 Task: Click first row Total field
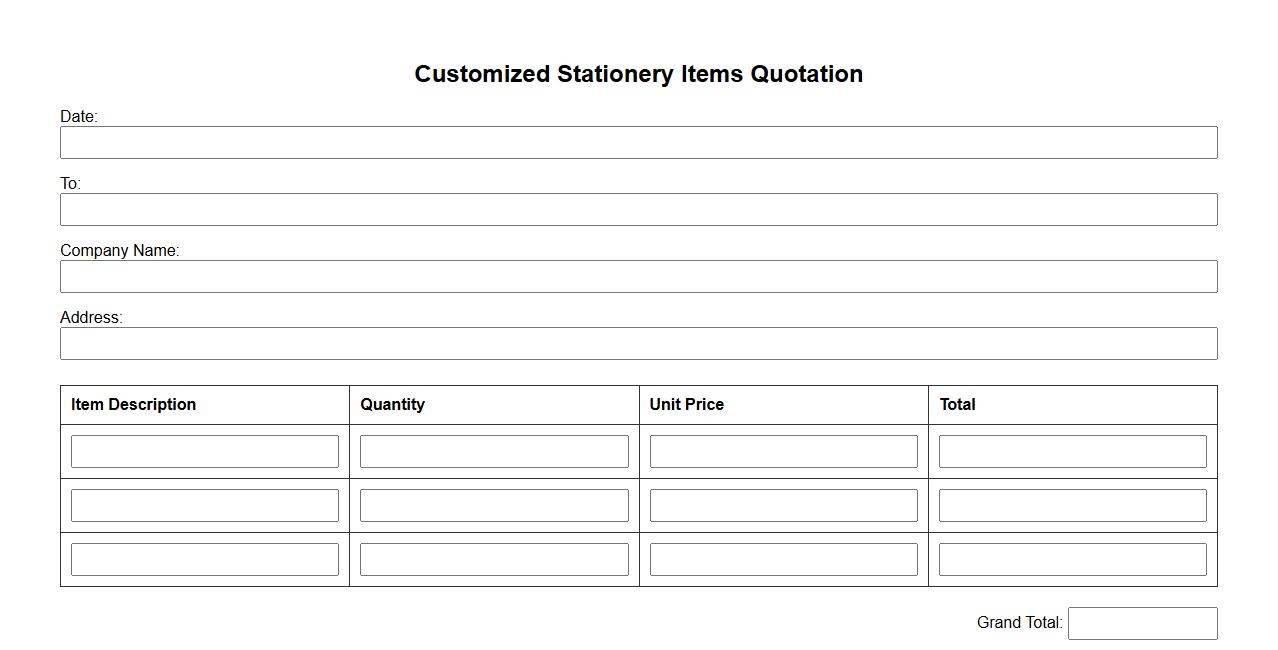click(1072, 451)
